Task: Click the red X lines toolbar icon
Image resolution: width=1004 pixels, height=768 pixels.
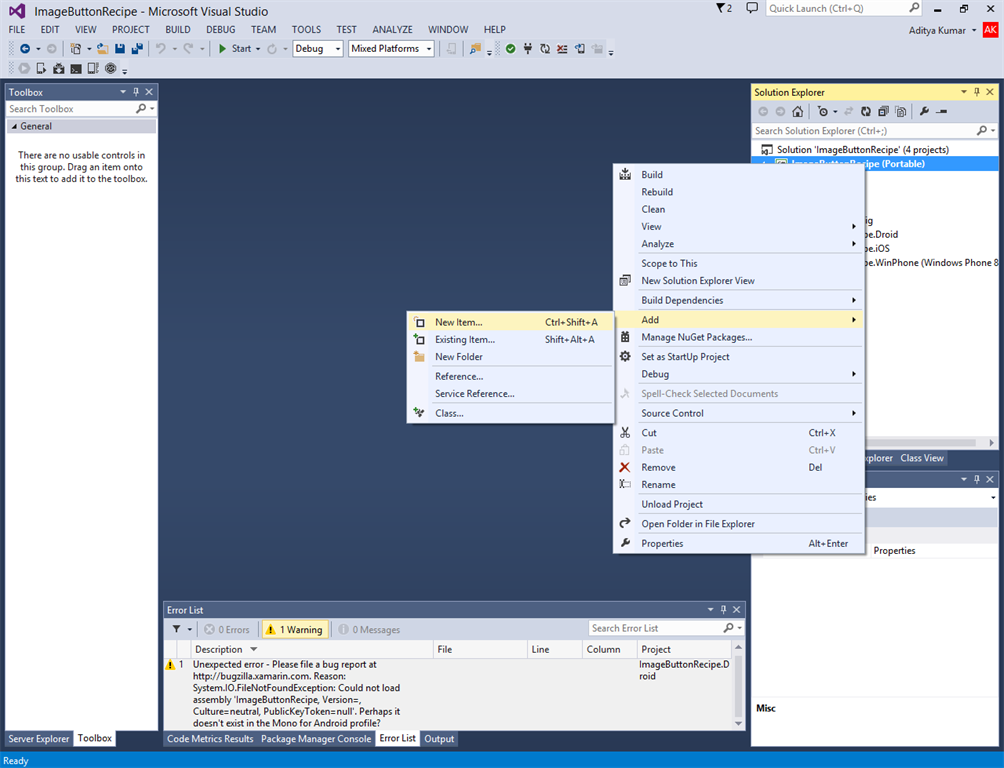Action: coord(562,49)
